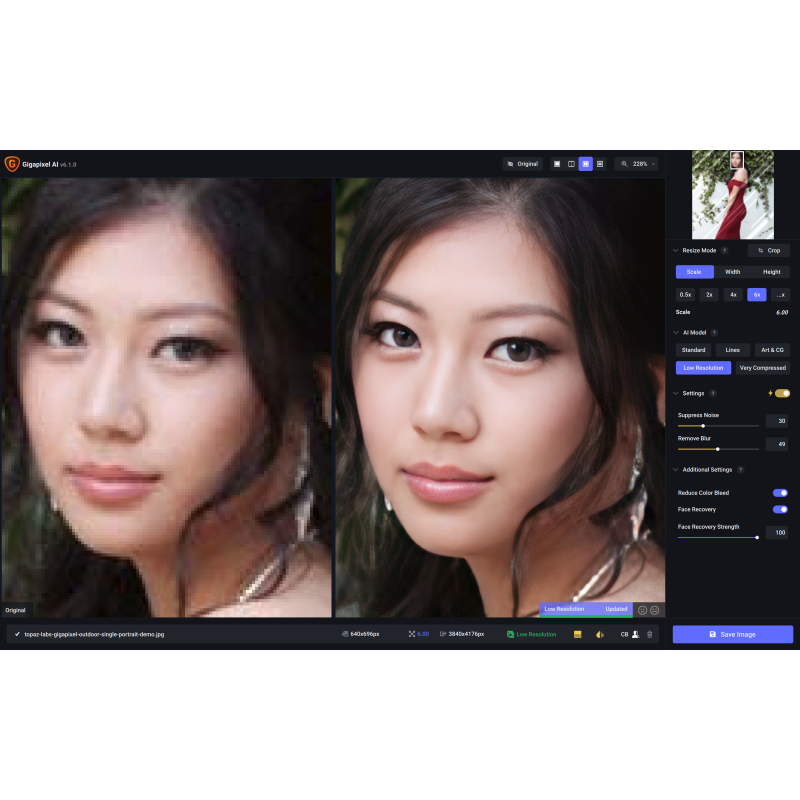Disable the Reduce Color Bleed toggle
The height and width of the screenshot is (800, 800).
click(780, 493)
